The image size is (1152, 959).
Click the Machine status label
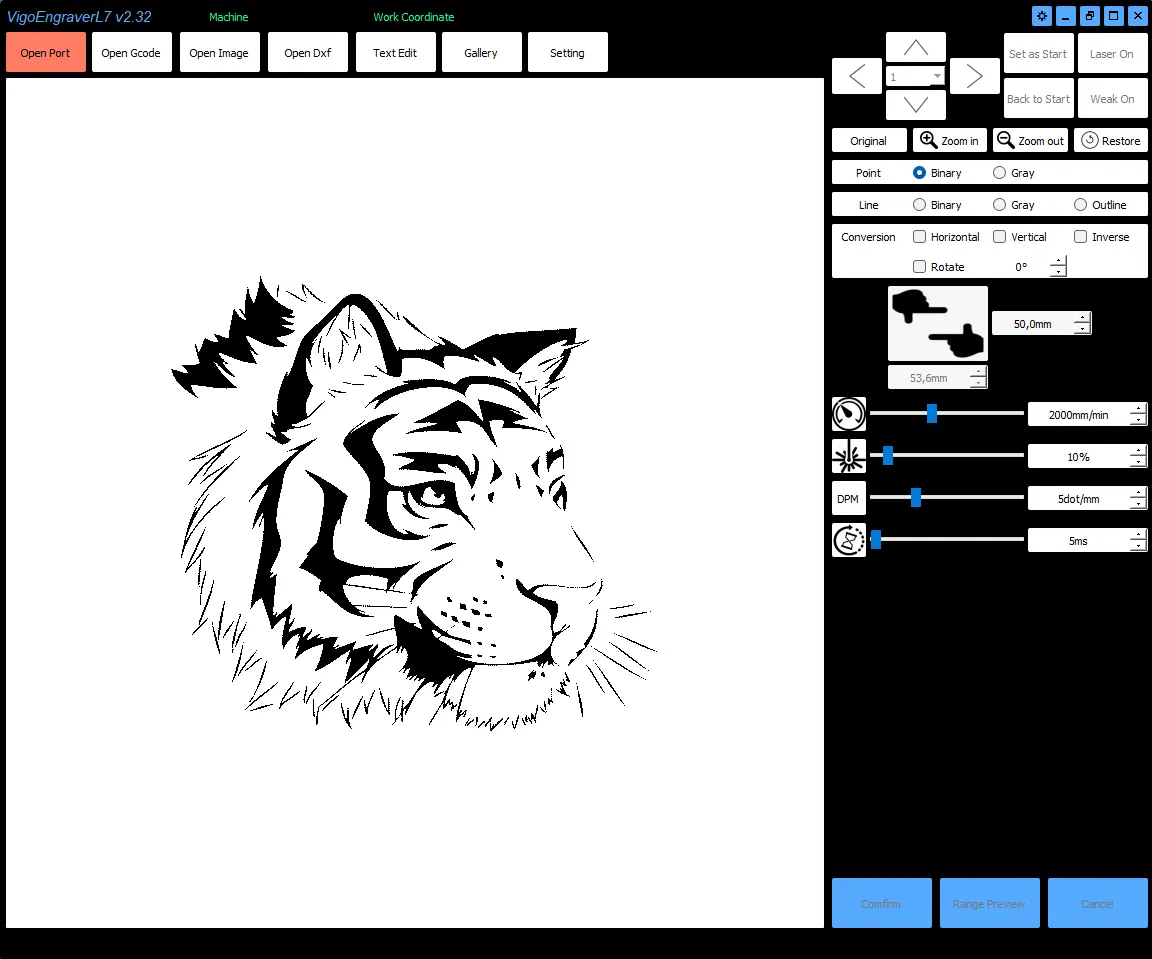click(228, 17)
